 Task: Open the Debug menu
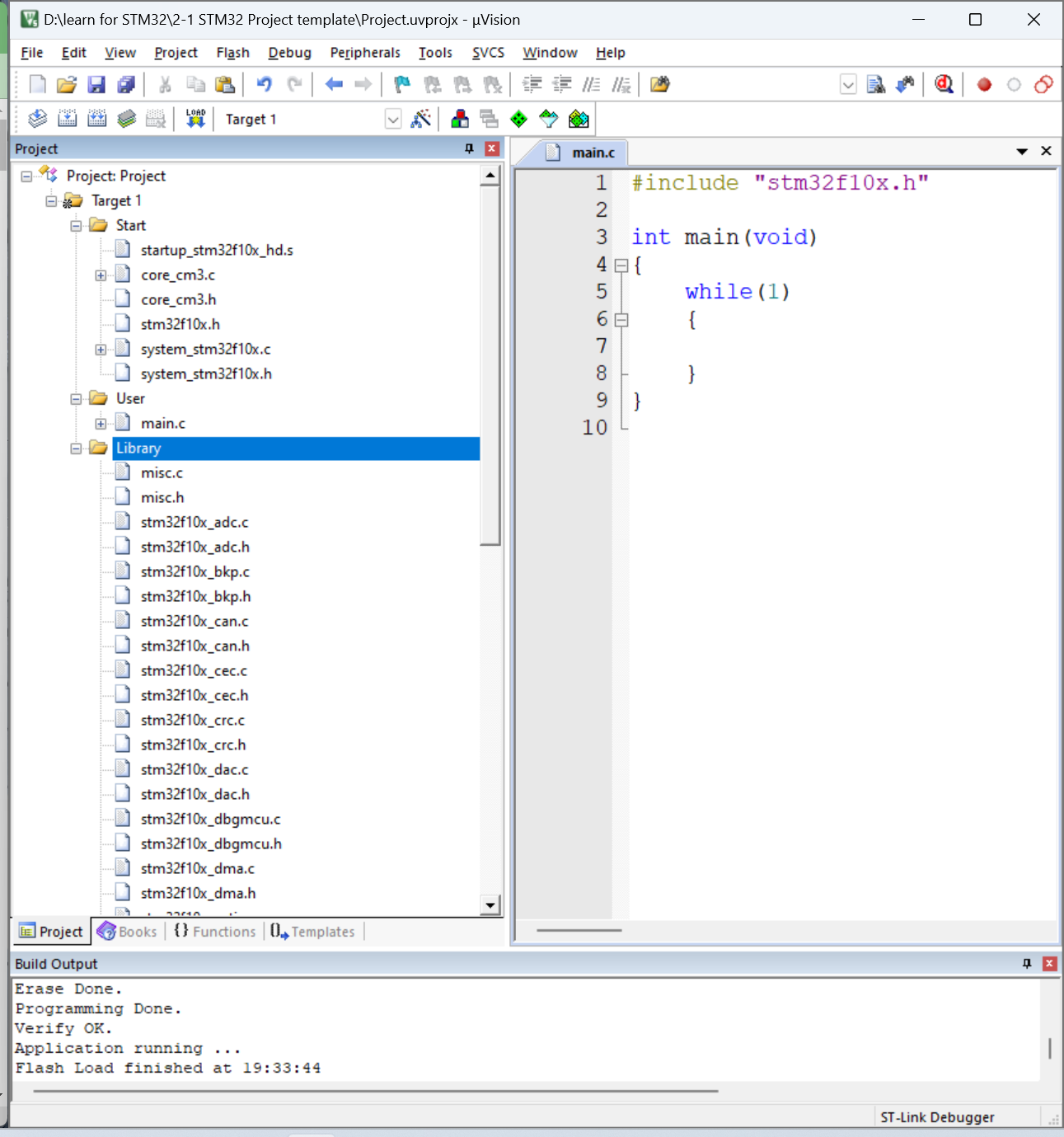tap(289, 53)
